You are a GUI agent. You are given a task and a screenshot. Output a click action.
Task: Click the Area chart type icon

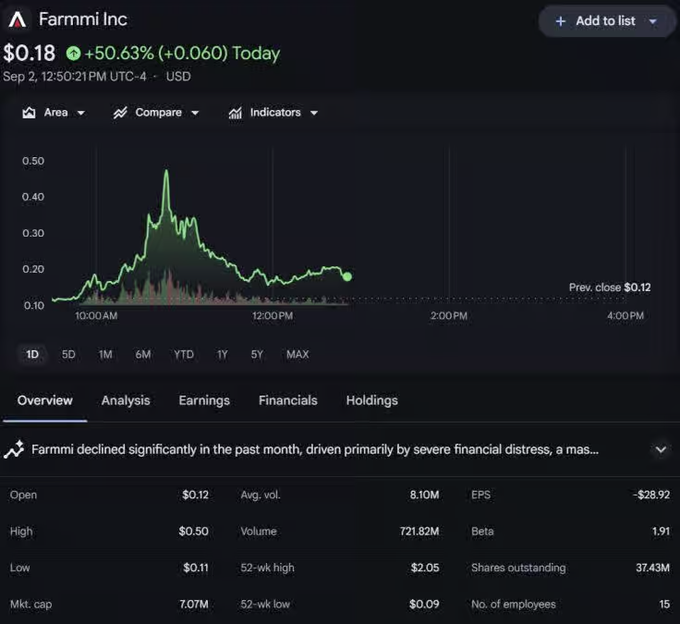(x=29, y=113)
